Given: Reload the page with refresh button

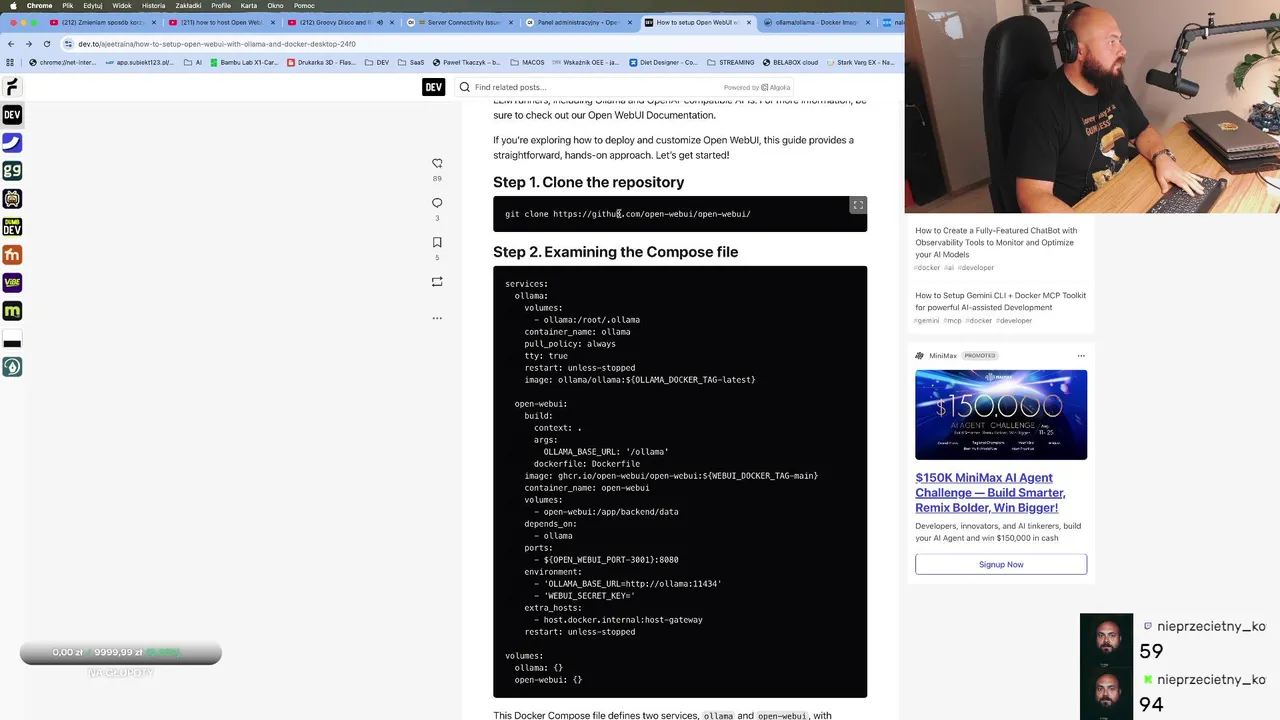Looking at the screenshot, I should [47, 44].
